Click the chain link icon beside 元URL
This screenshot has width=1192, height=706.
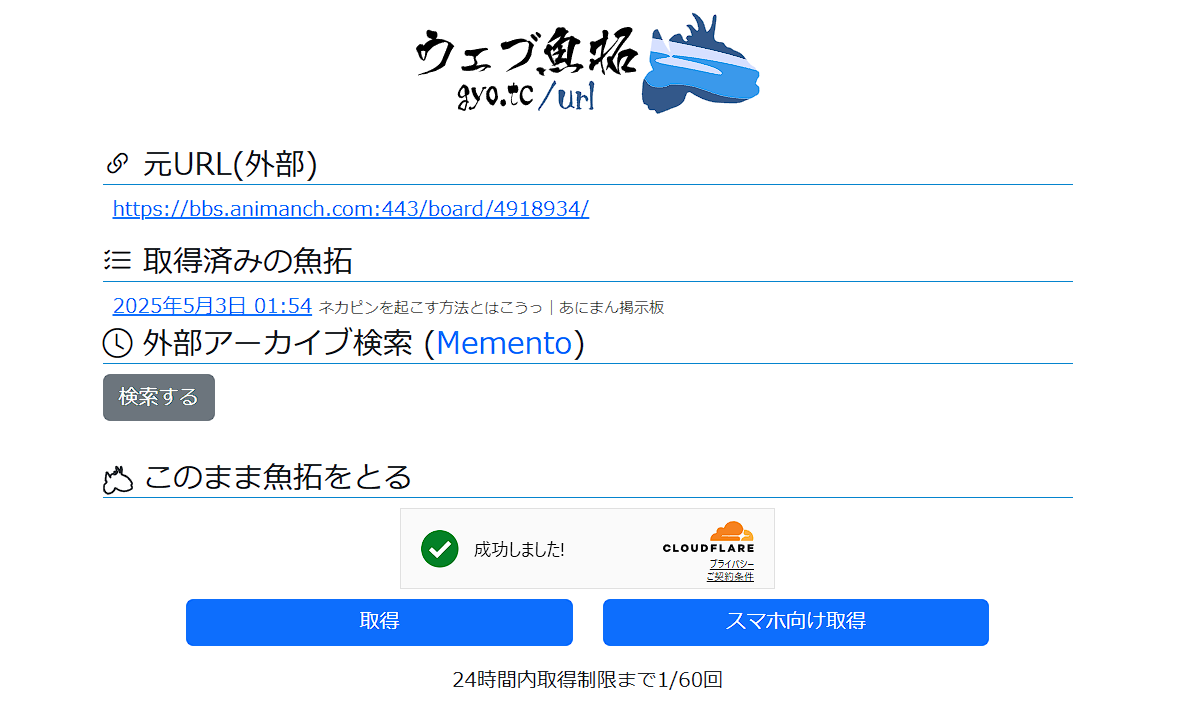tap(117, 164)
